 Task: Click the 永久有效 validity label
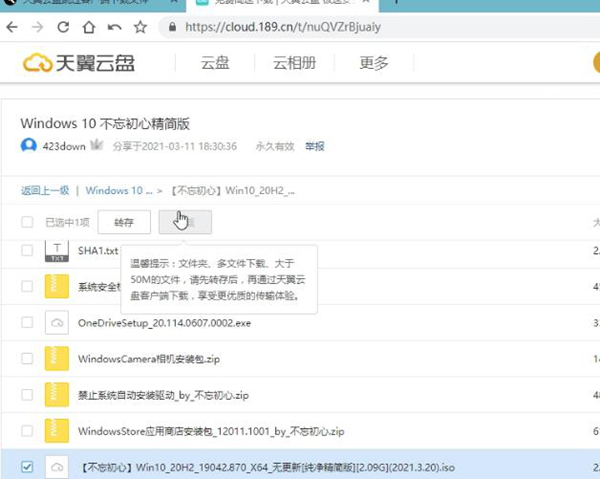click(x=275, y=146)
